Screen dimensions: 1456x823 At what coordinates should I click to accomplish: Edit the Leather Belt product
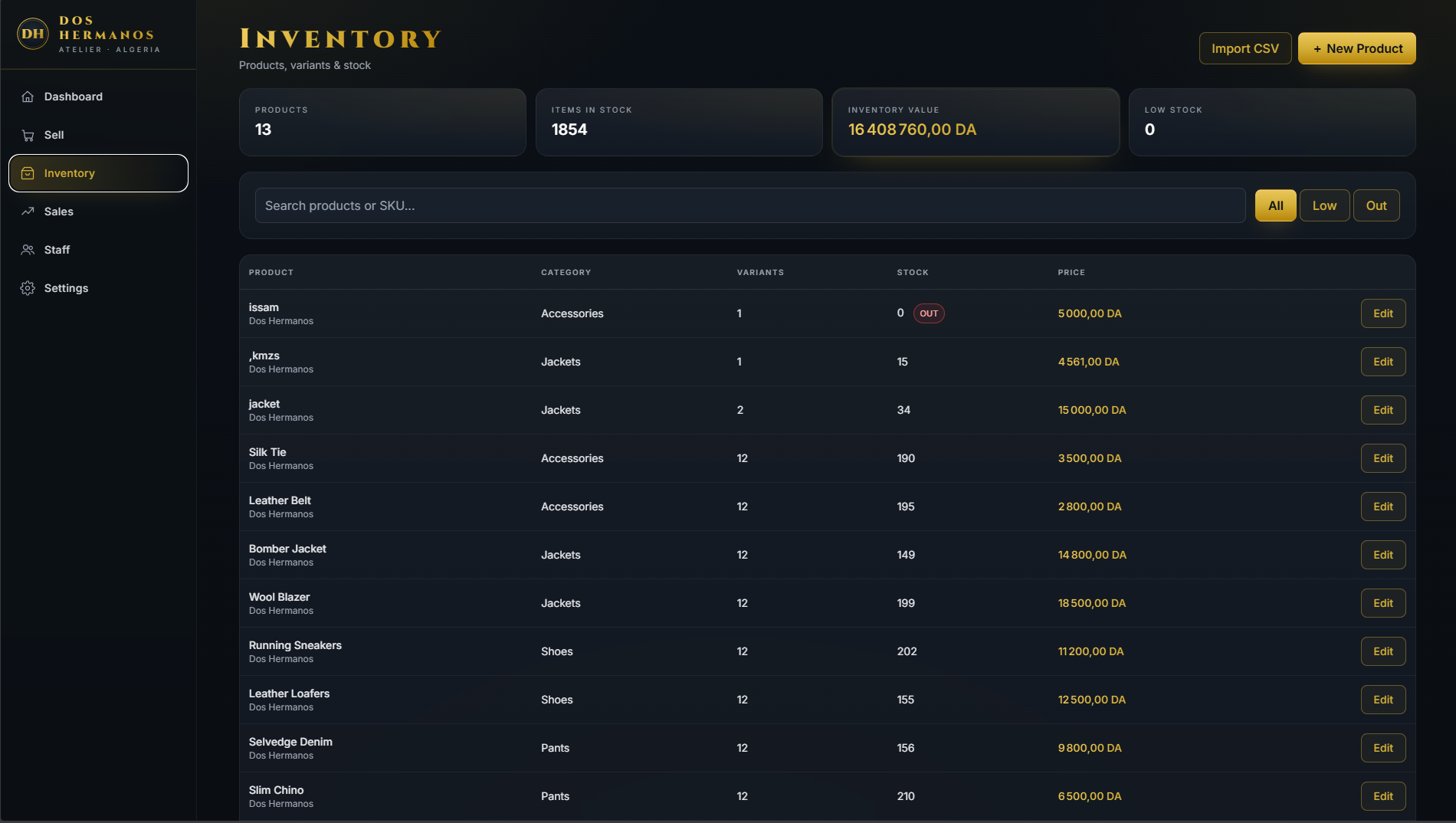pyautogui.click(x=1383, y=507)
